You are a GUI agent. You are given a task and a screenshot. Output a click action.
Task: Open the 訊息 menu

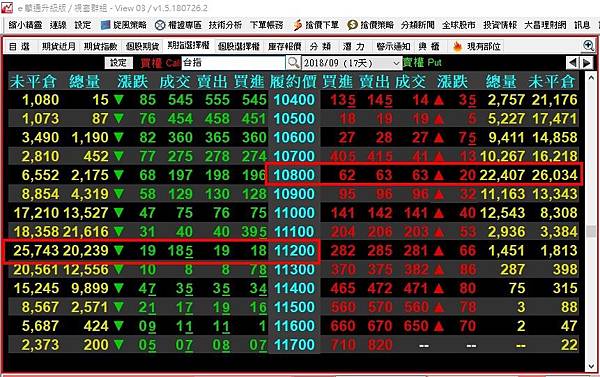(x=582, y=25)
